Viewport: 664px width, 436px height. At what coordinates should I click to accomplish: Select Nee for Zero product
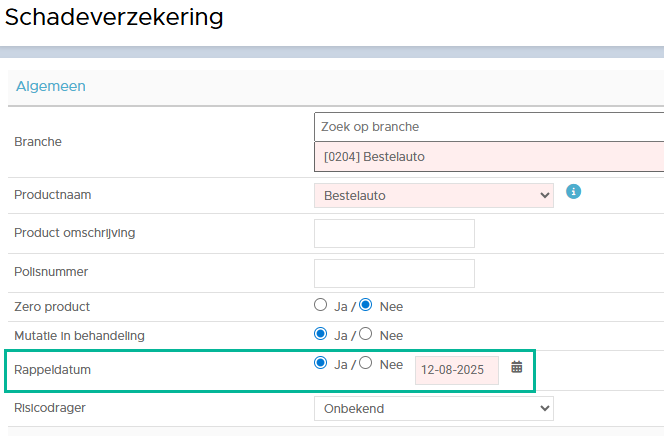click(366, 305)
